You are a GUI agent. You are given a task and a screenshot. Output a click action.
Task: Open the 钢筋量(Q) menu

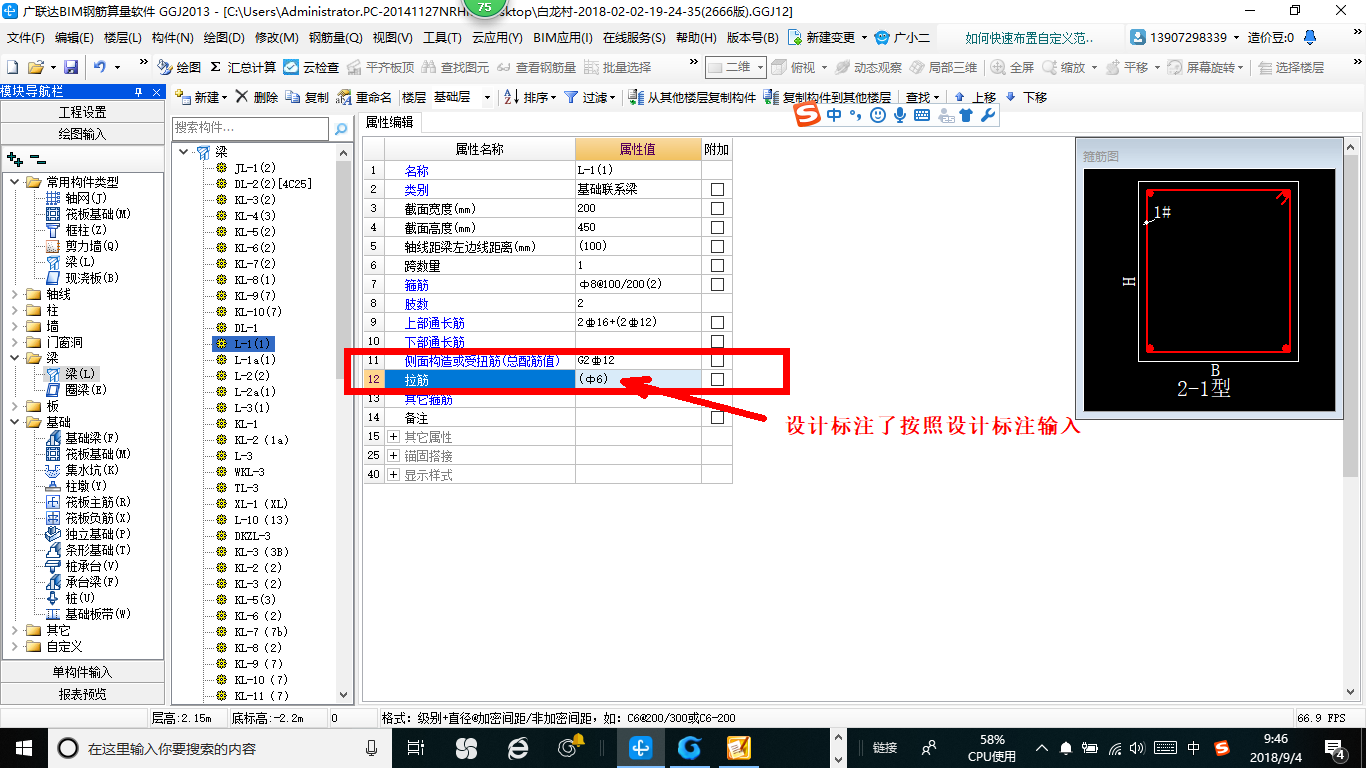click(335, 38)
